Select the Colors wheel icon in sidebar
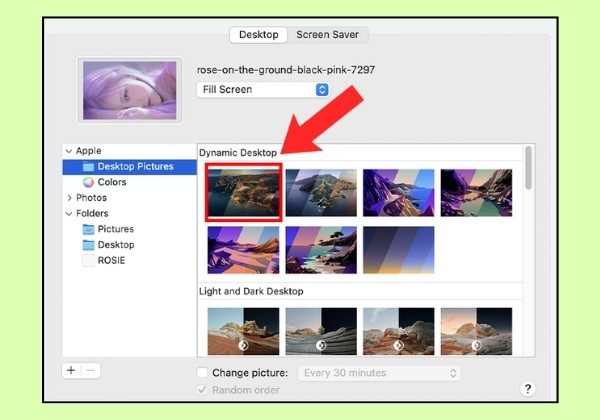Viewport: 600px width, 420px height. pyautogui.click(x=88, y=182)
